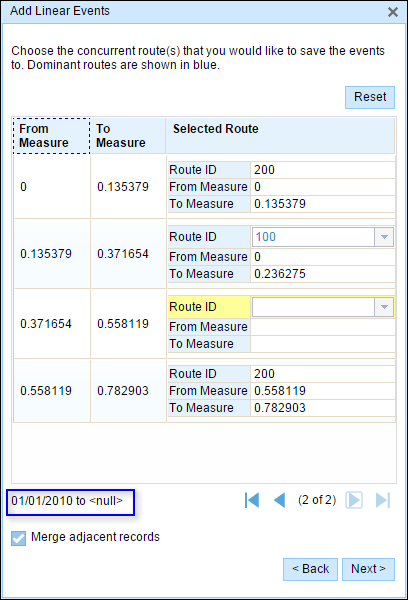Go to previous page of records
Image resolution: width=408 pixels, height=600 pixels.
[280, 500]
